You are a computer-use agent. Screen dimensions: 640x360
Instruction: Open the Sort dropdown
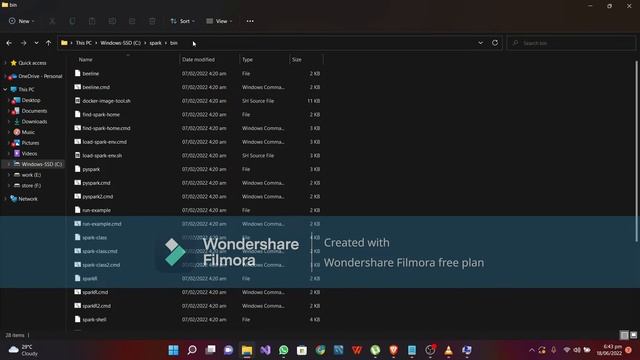tap(182, 21)
